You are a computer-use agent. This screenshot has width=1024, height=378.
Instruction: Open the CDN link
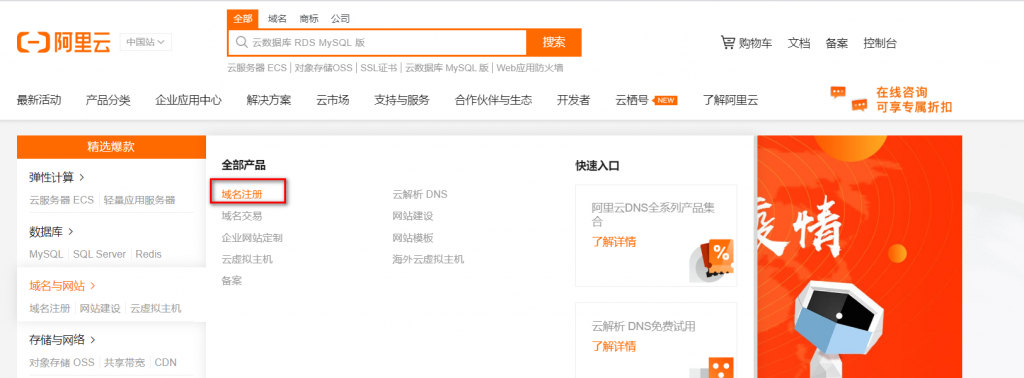[166, 362]
